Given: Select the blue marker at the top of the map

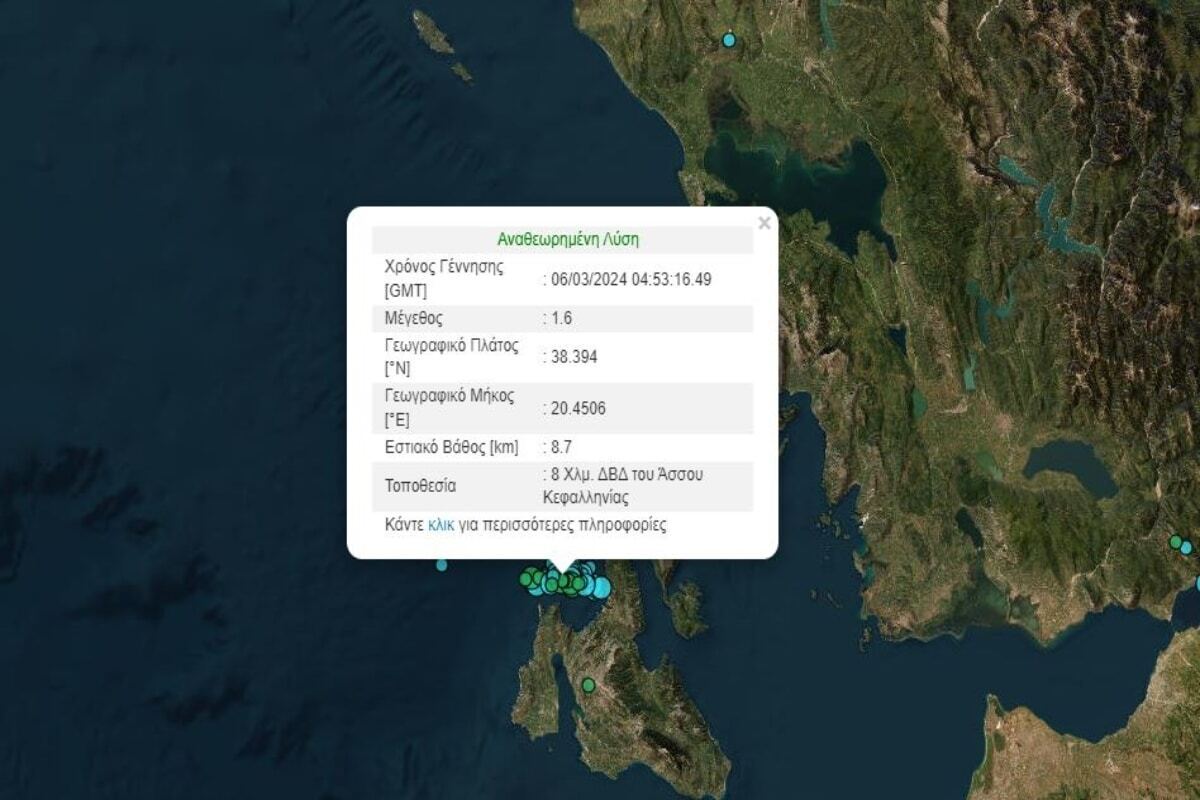Looking at the screenshot, I should [x=729, y=40].
